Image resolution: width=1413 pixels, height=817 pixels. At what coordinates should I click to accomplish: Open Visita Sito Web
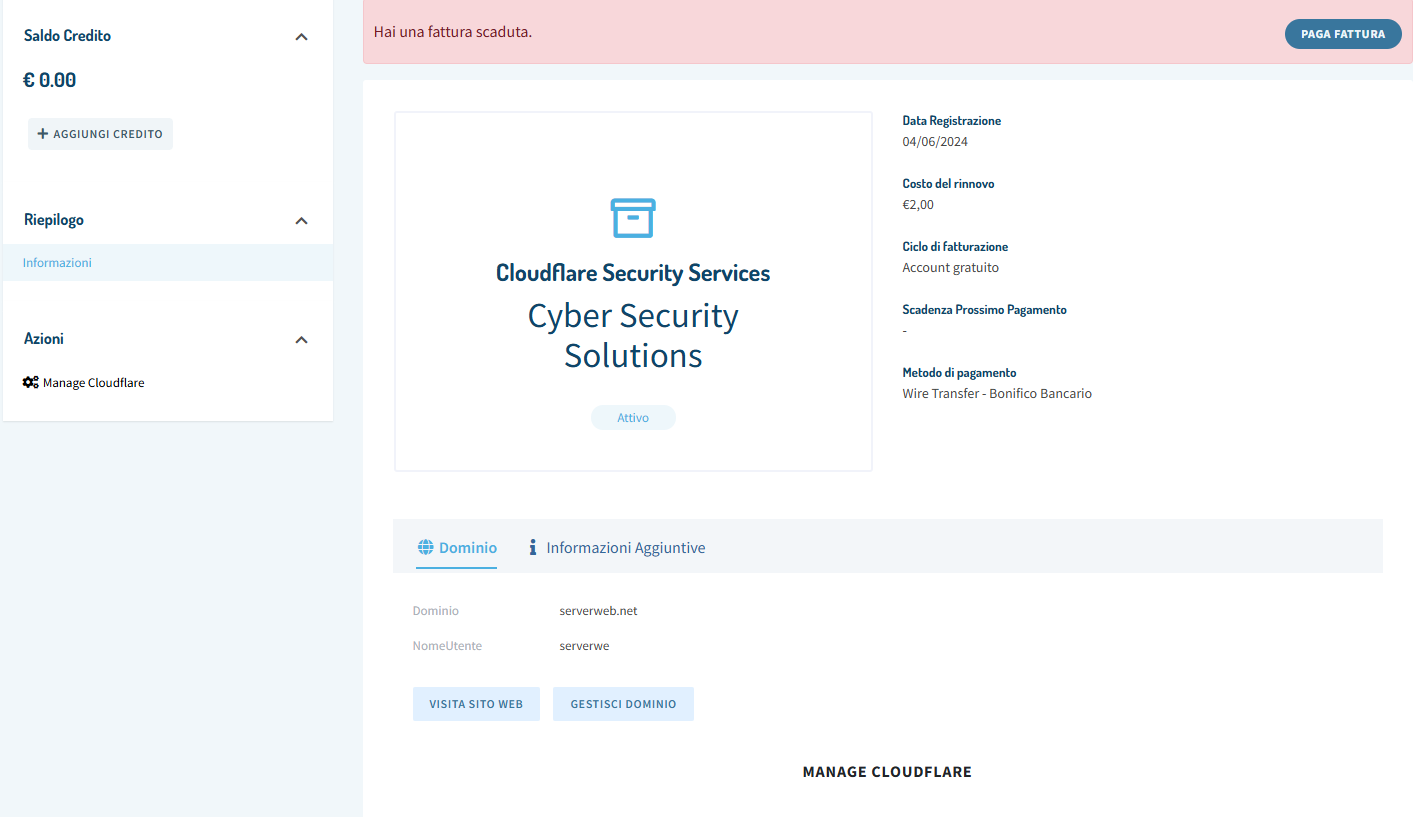[x=476, y=704]
